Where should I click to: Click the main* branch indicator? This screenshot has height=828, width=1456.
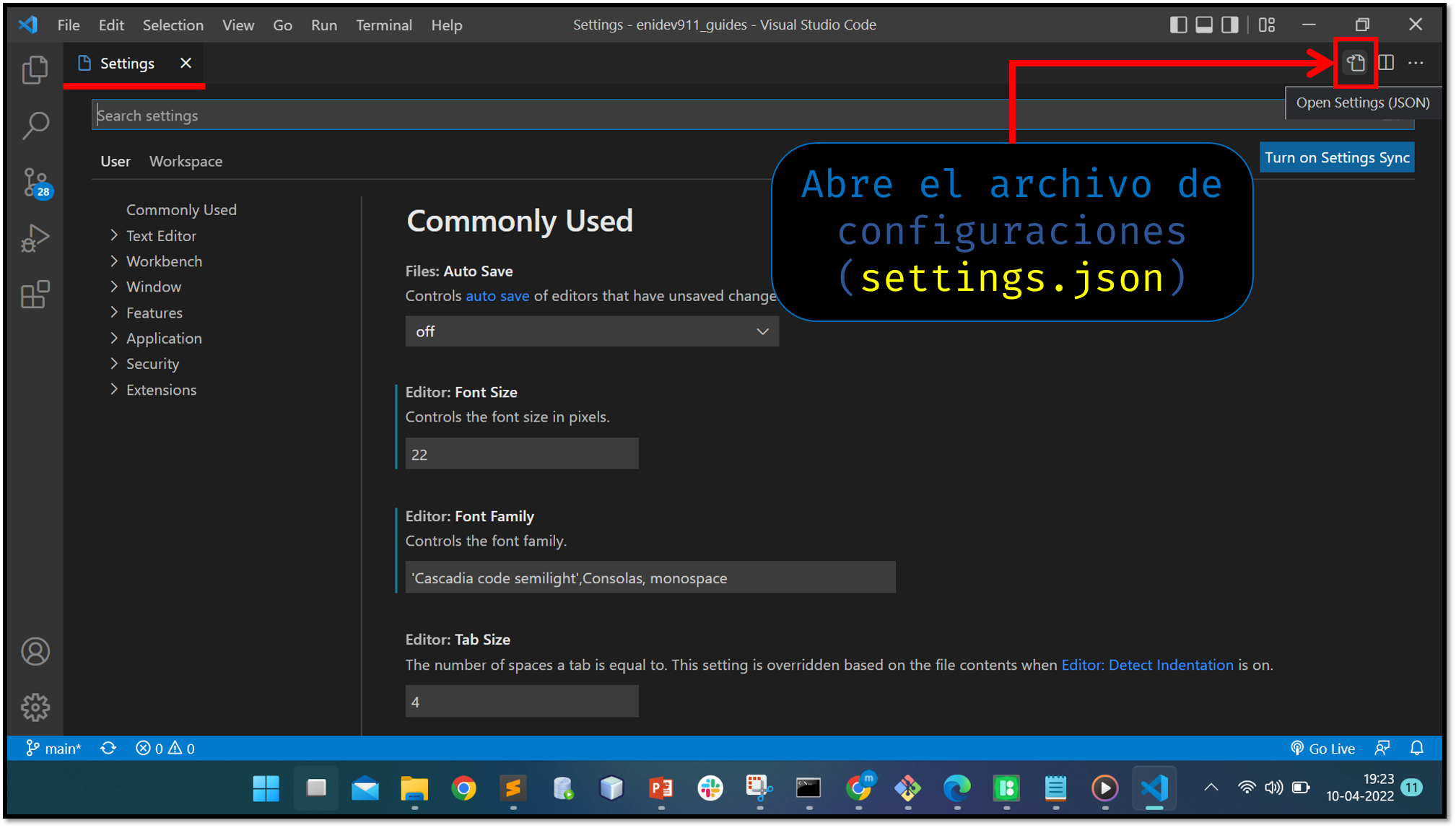(x=53, y=749)
